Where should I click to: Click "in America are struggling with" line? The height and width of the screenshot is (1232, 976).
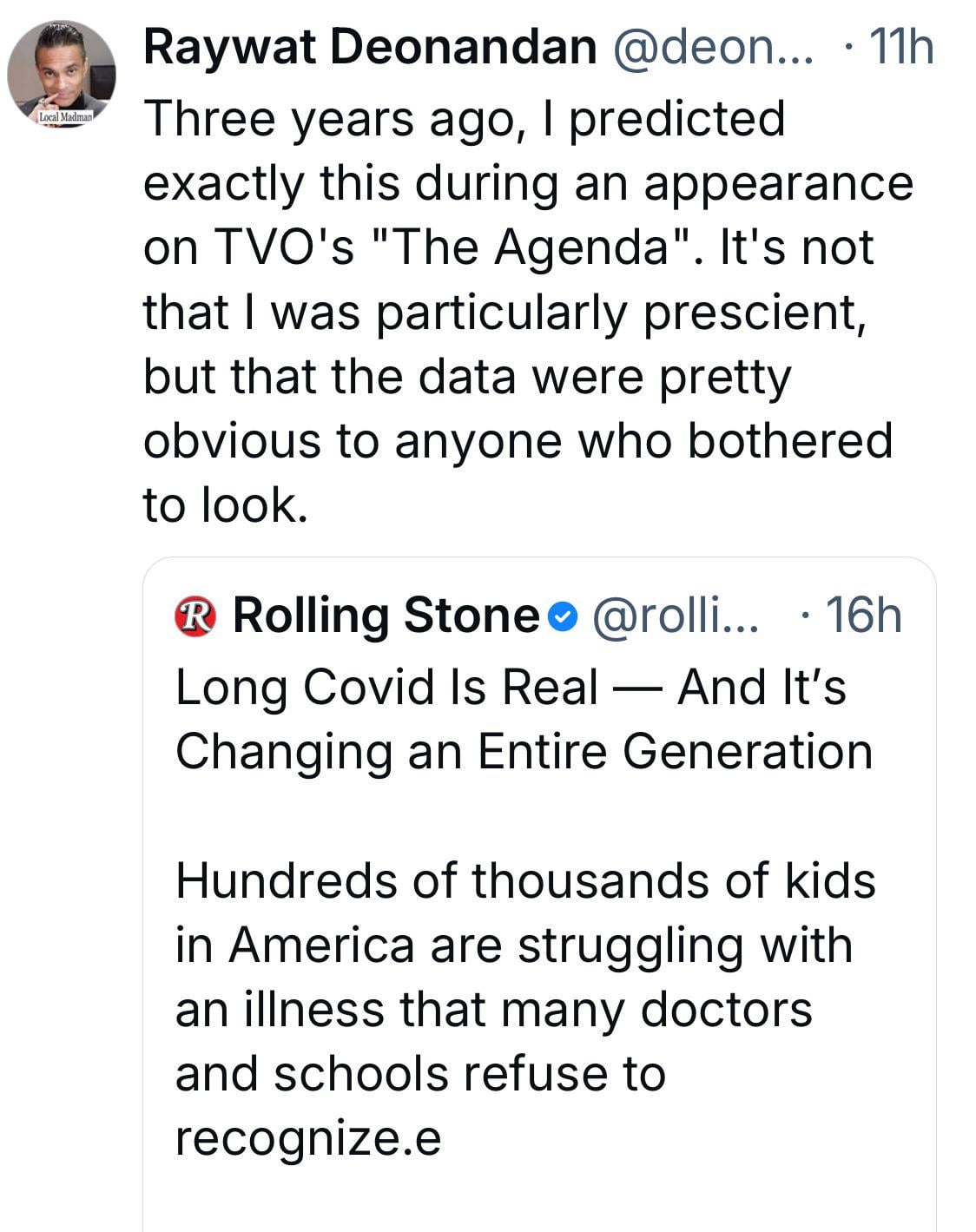pos(513,945)
